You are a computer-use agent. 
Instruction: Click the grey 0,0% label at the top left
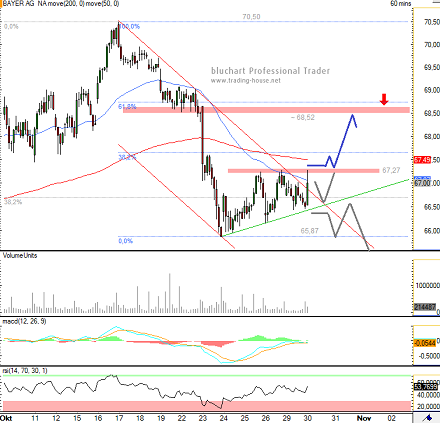coord(11,26)
